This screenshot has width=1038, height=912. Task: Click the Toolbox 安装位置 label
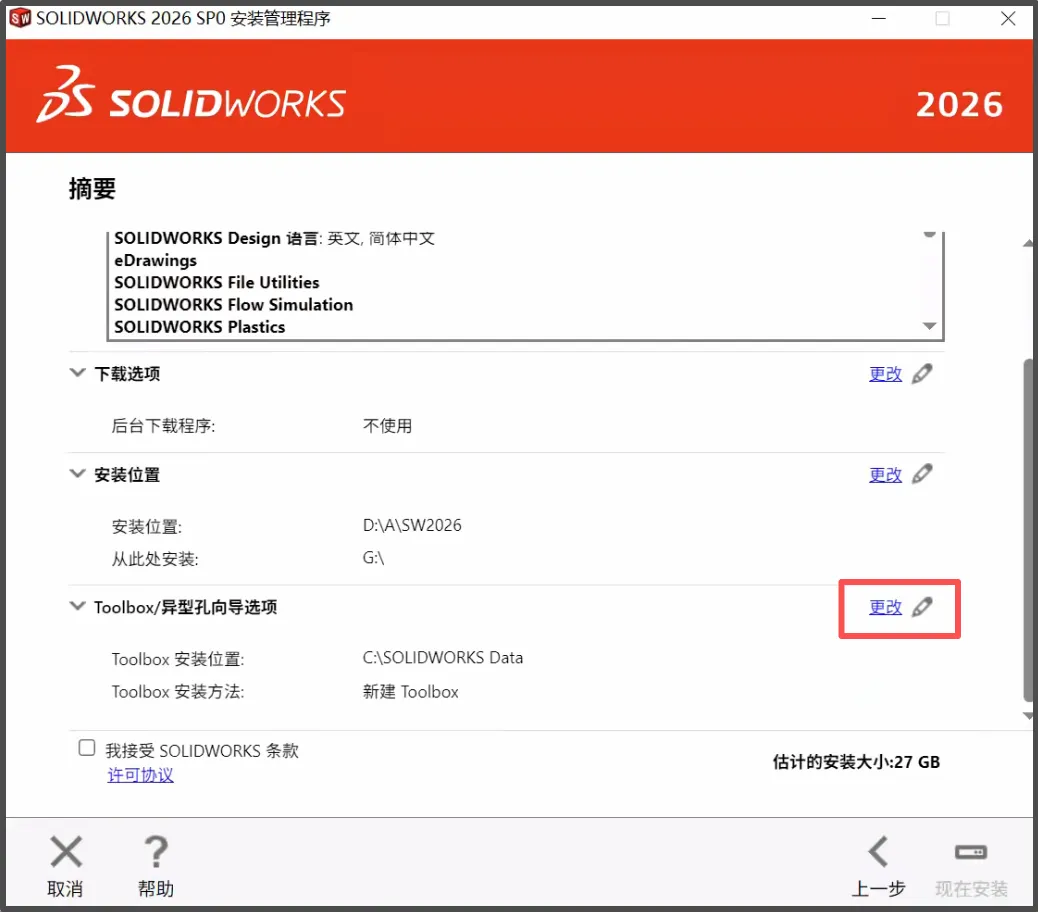click(x=178, y=659)
